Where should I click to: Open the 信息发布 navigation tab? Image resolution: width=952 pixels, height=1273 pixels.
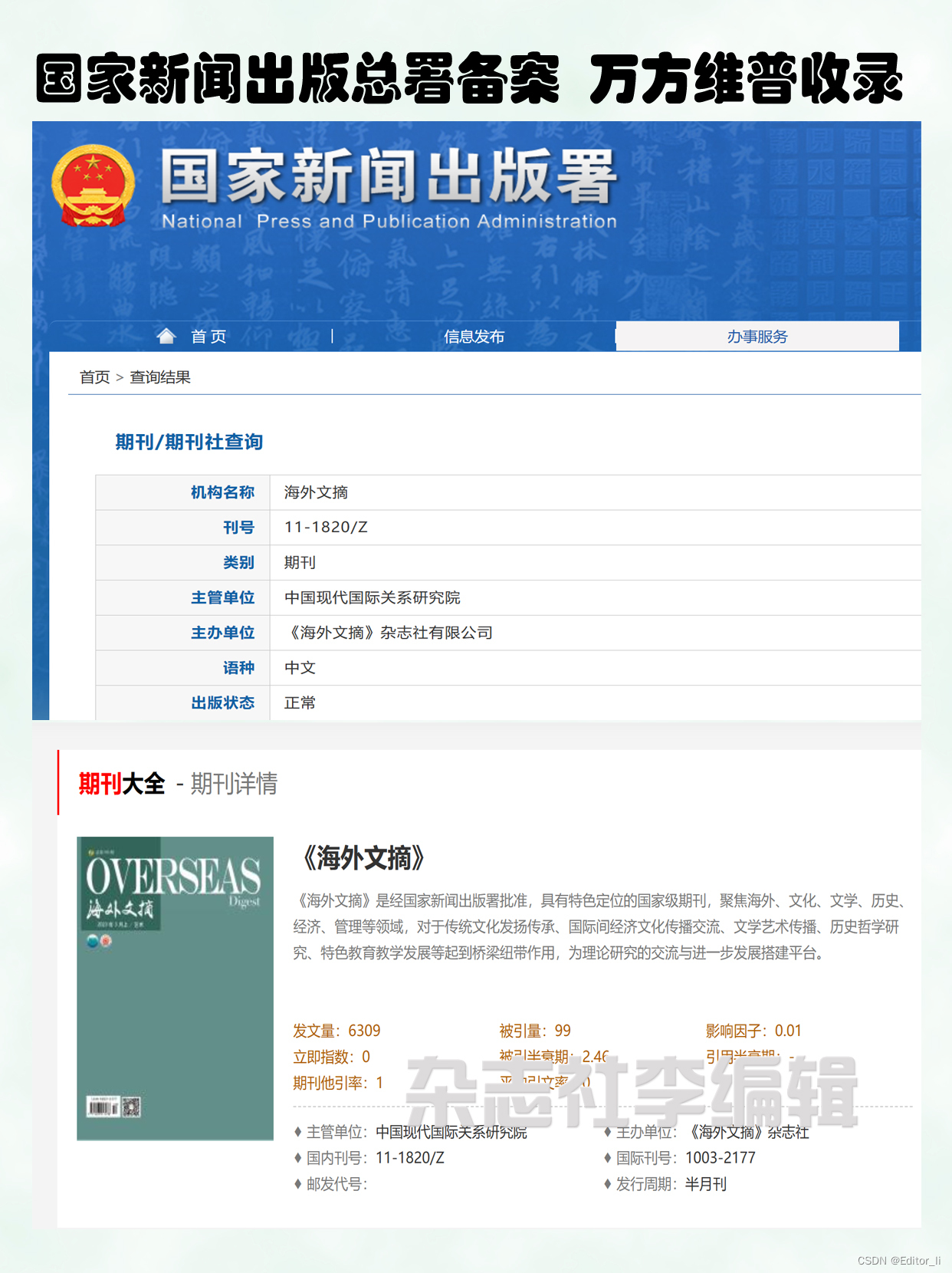pyautogui.click(x=474, y=337)
